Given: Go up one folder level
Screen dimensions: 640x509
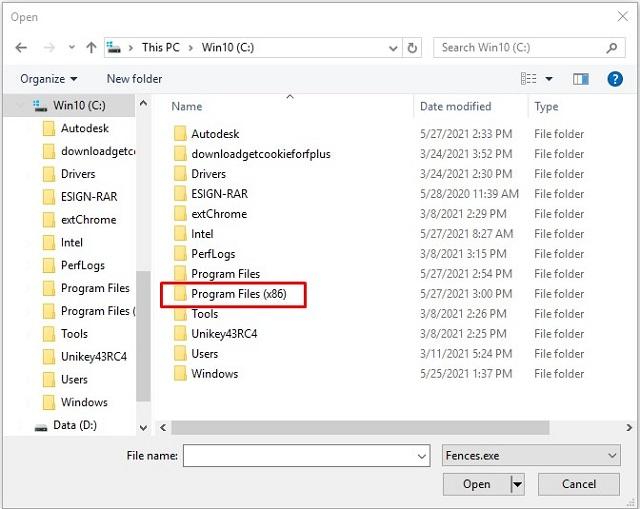Looking at the screenshot, I should point(91,48).
